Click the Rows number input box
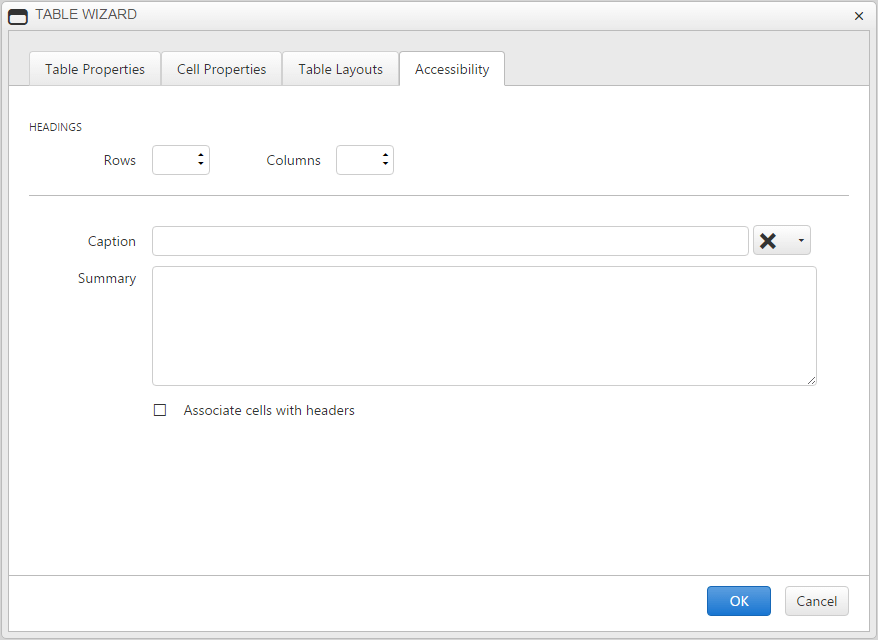This screenshot has width=878, height=640. [x=174, y=160]
